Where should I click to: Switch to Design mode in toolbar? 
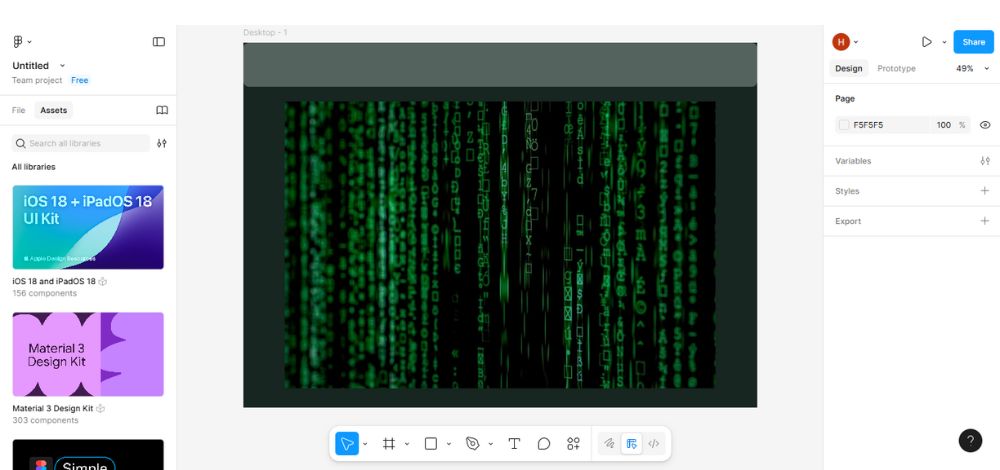click(631, 444)
